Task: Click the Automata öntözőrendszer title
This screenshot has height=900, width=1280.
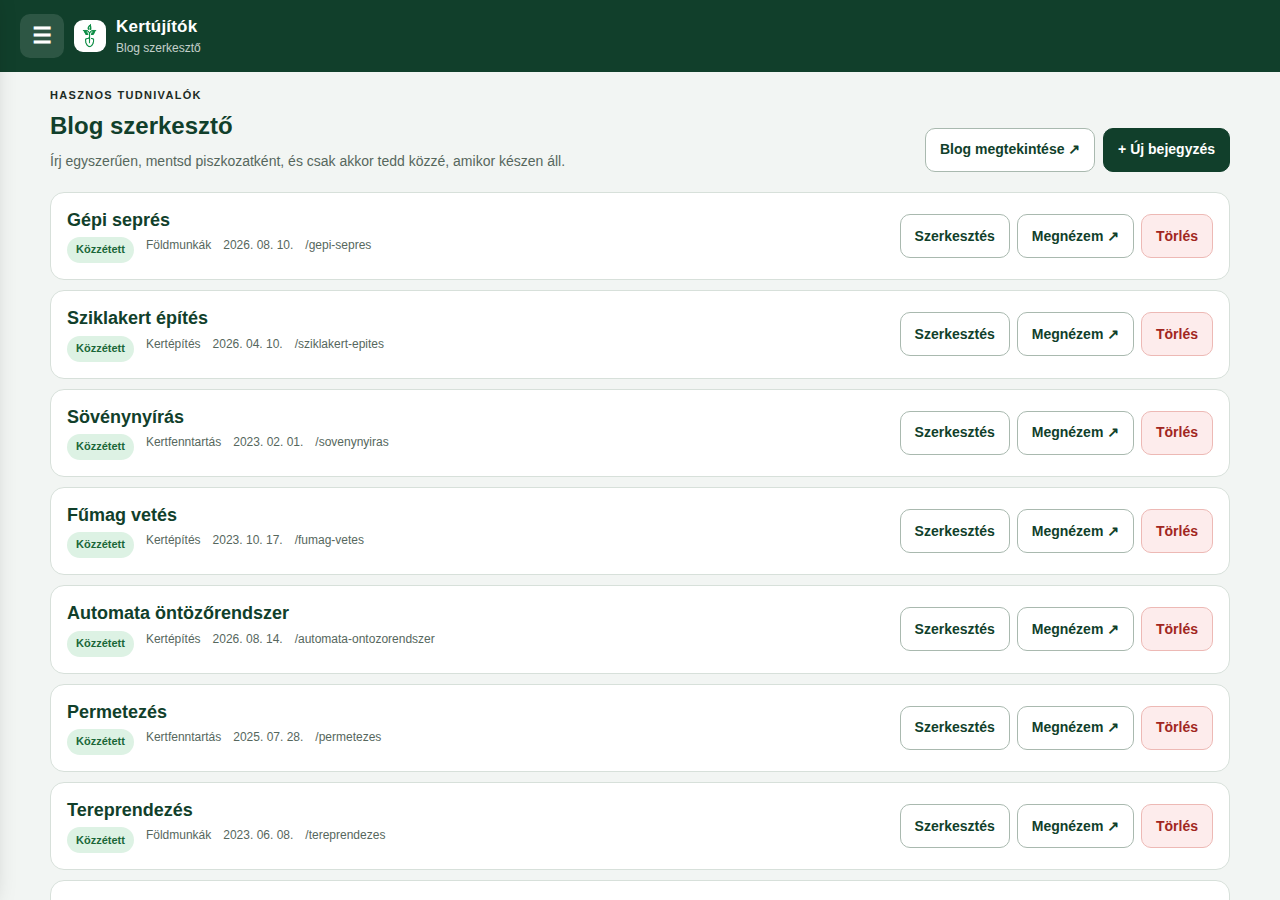Action: pos(178,613)
